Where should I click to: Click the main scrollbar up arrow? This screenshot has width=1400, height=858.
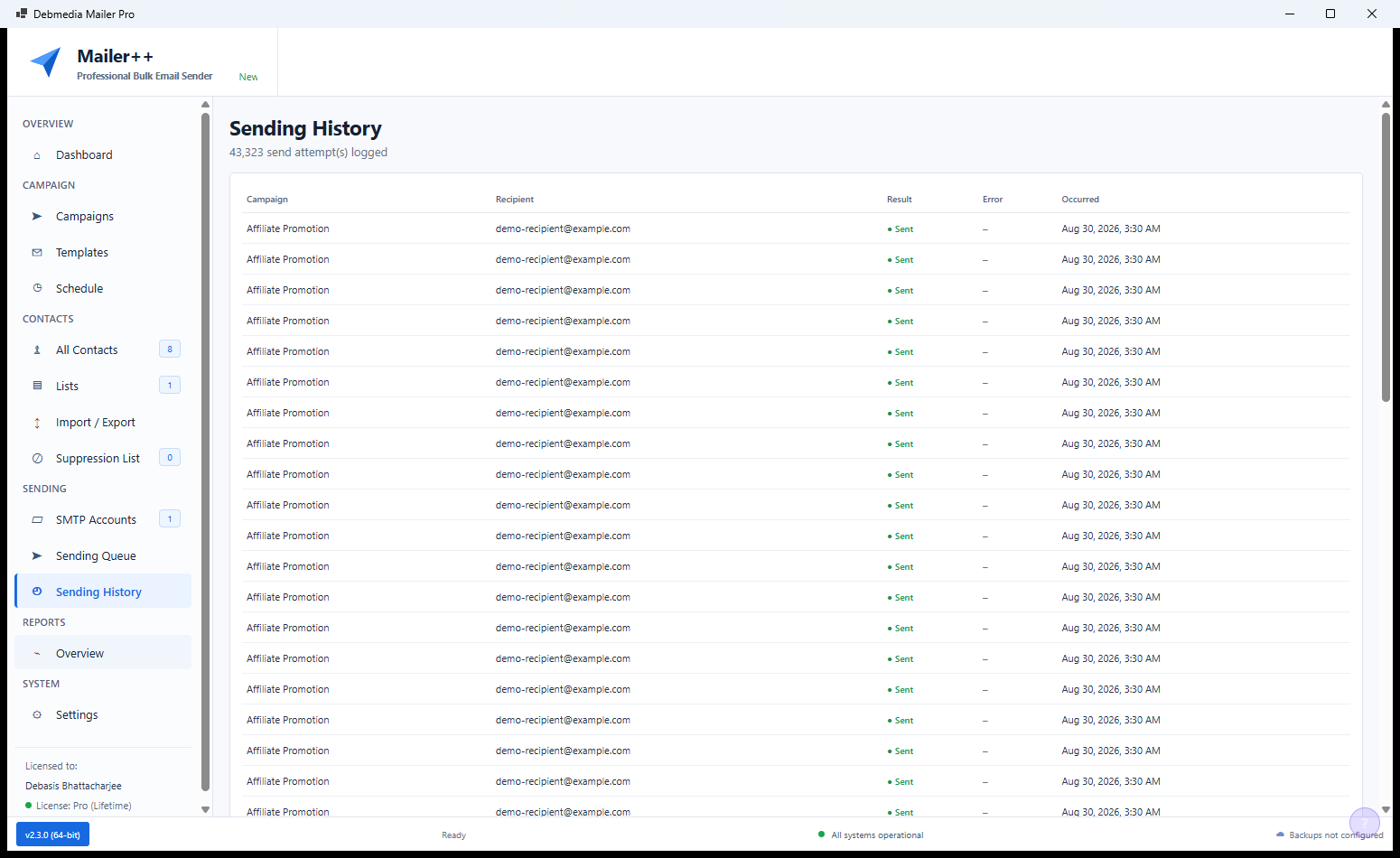(x=1386, y=105)
